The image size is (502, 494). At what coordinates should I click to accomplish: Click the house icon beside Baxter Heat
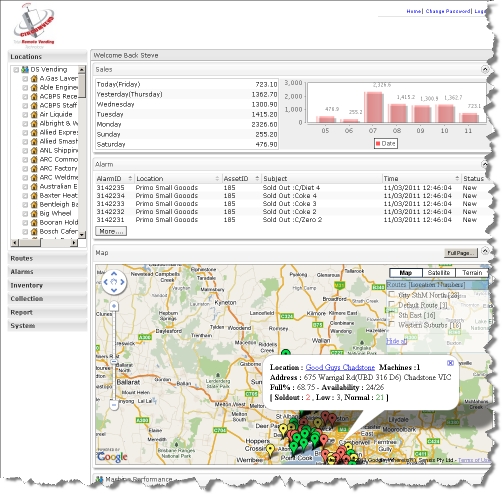[34, 196]
